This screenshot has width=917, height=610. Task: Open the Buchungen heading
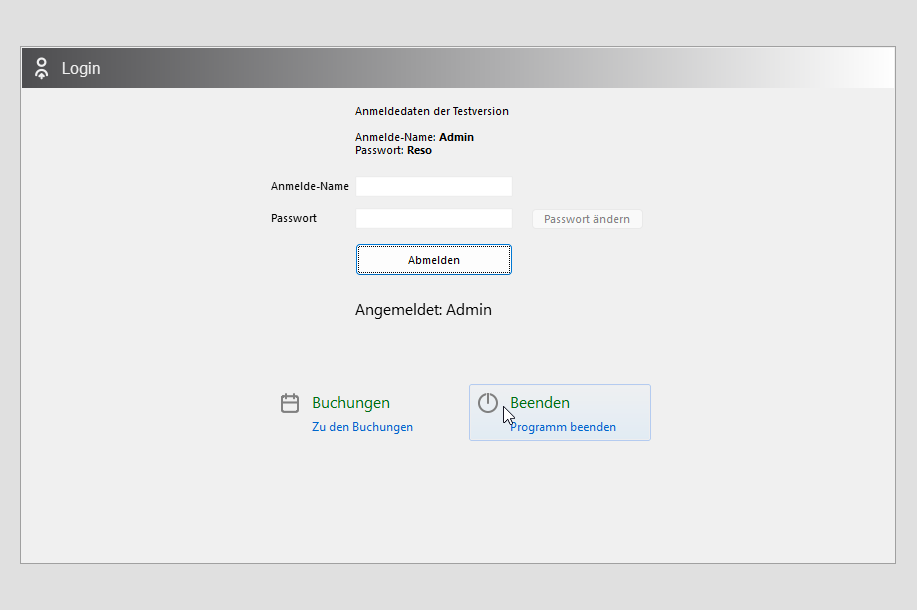click(x=351, y=403)
